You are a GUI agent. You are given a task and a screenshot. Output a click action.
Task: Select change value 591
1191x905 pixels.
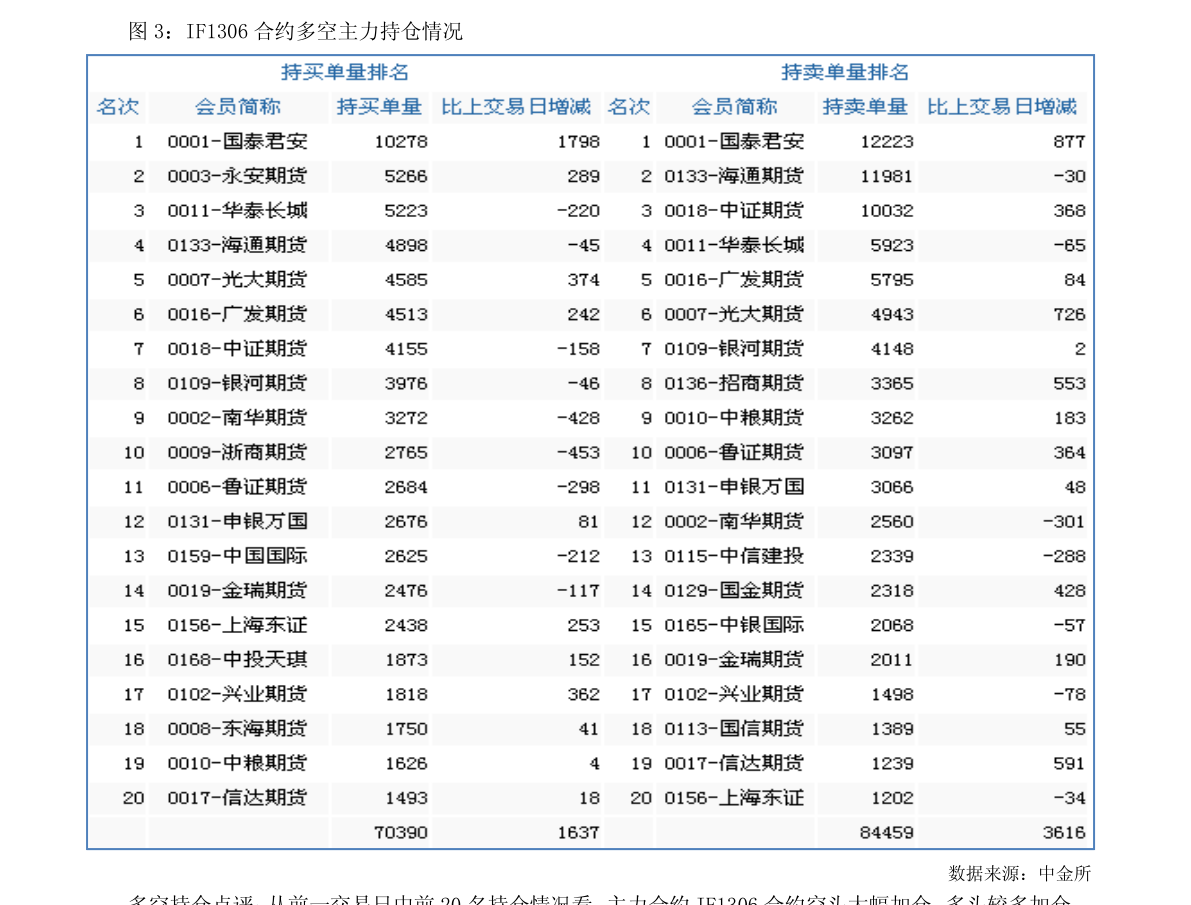click(1069, 764)
